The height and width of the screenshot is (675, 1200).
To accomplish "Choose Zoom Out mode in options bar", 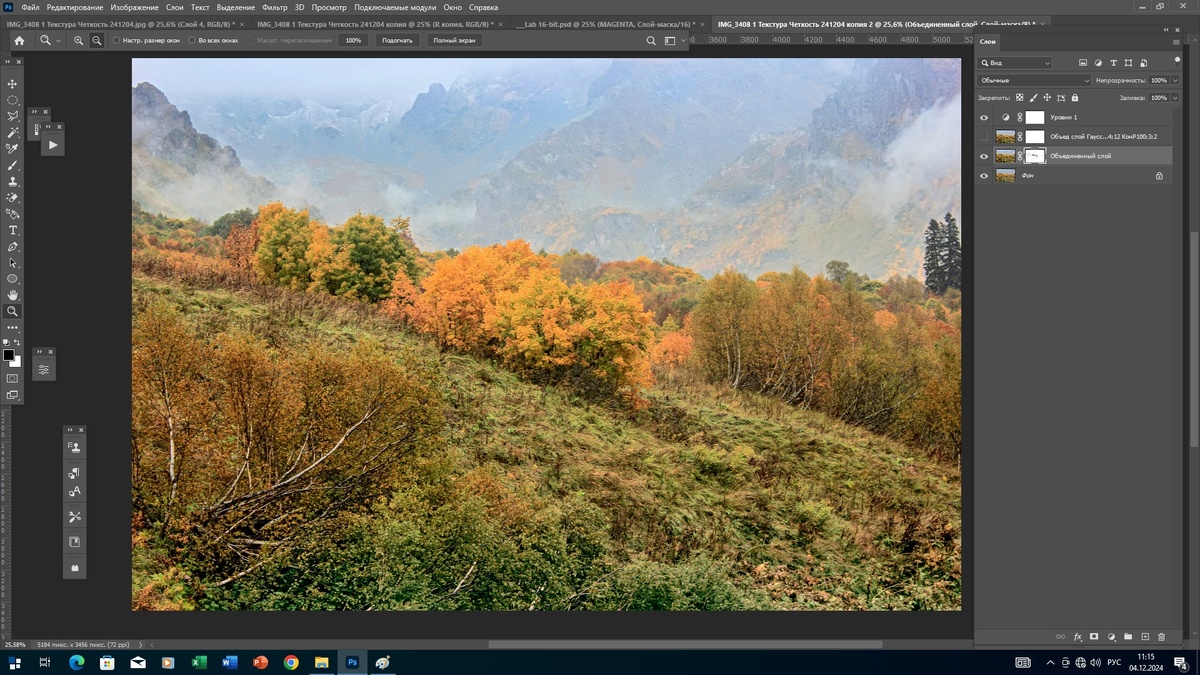I will click(x=97, y=40).
